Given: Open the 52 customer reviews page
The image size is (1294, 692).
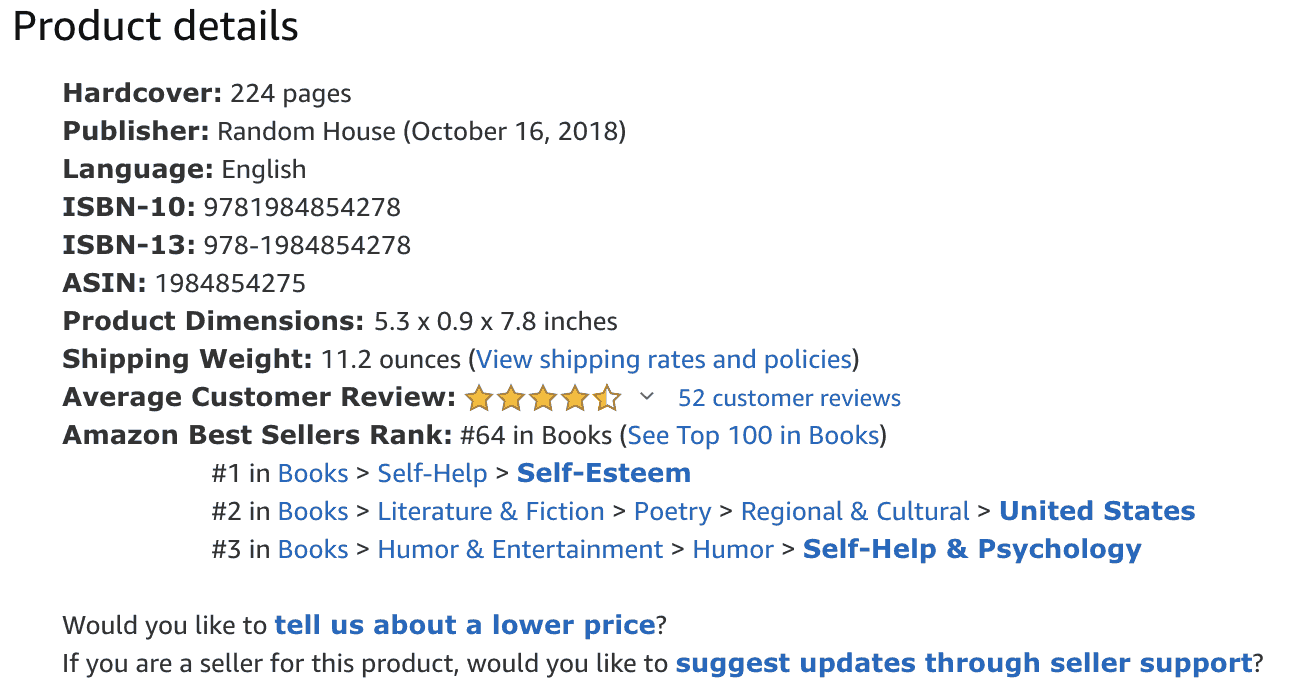Looking at the screenshot, I should click(789, 398).
